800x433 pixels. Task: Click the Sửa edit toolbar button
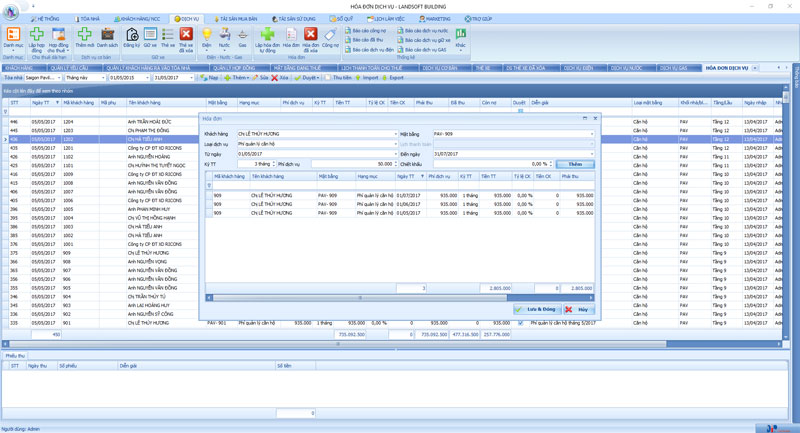260,78
